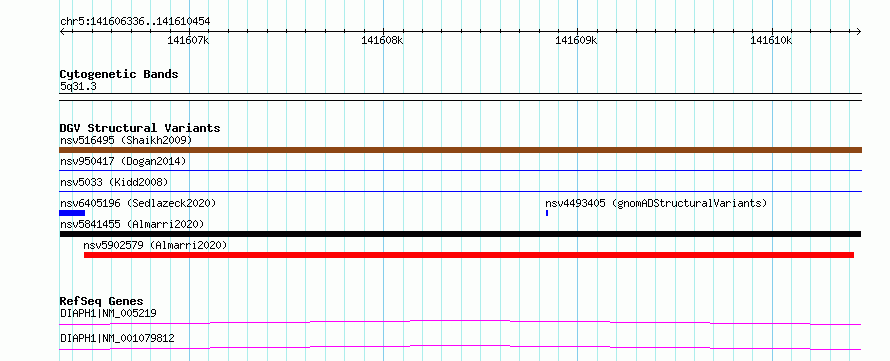Click the nsv4493405 (gnomADStructuralVariants) label

click(x=656, y=203)
